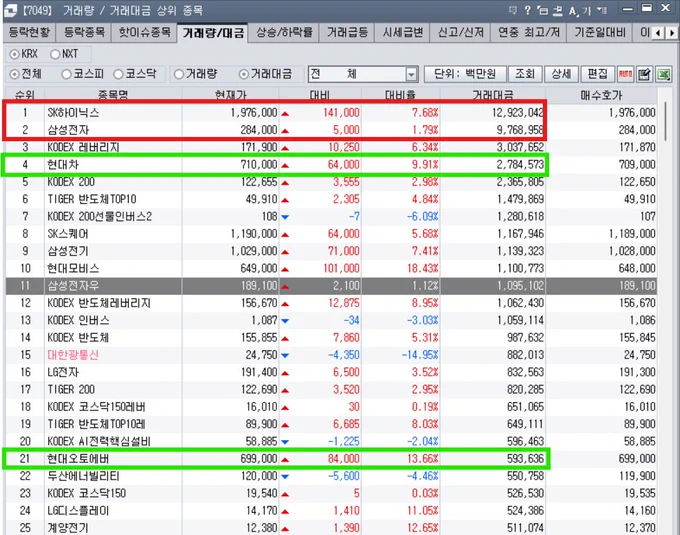Click the tab strip right arrow
Screen dimensions: 680x535
[x=672, y=33]
